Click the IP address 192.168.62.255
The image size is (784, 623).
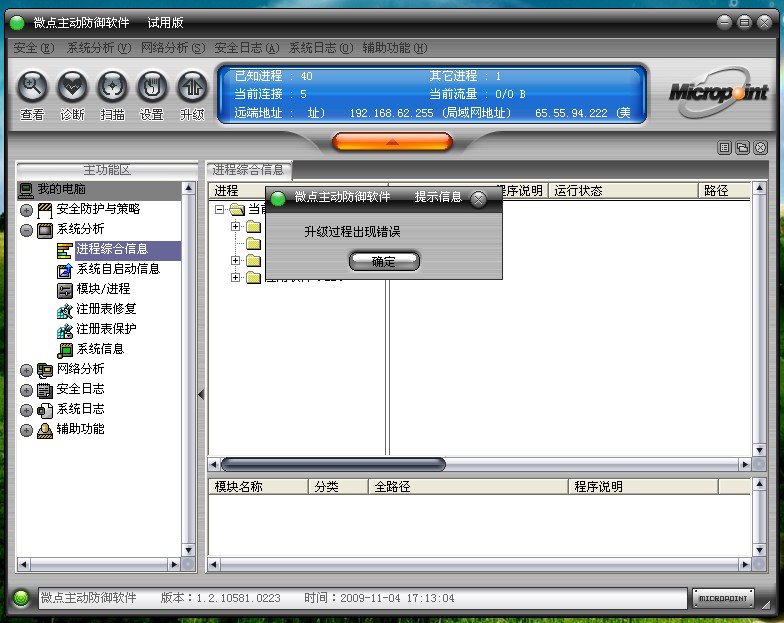click(x=392, y=113)
